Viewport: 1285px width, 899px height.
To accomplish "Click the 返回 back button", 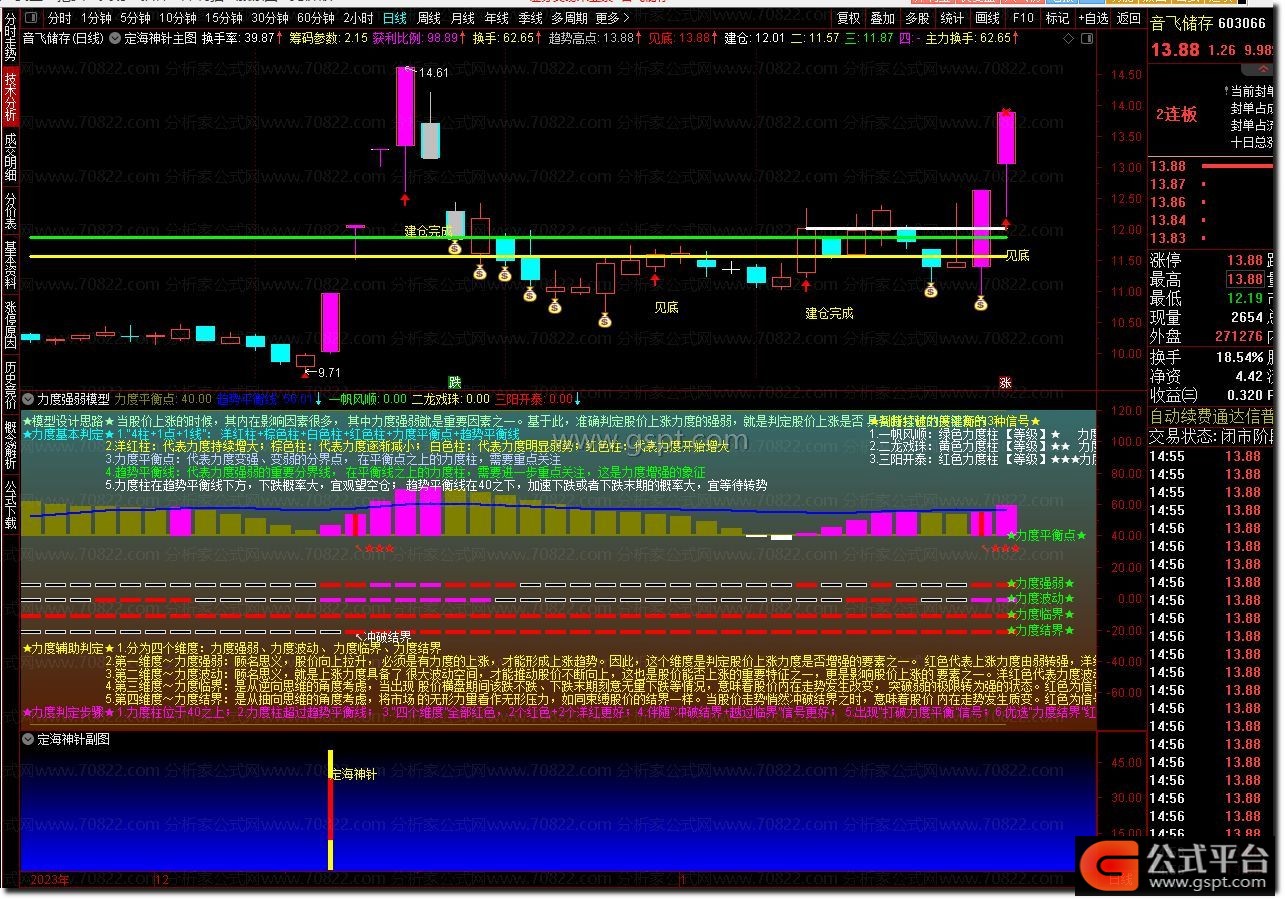I will [1128, 18].
